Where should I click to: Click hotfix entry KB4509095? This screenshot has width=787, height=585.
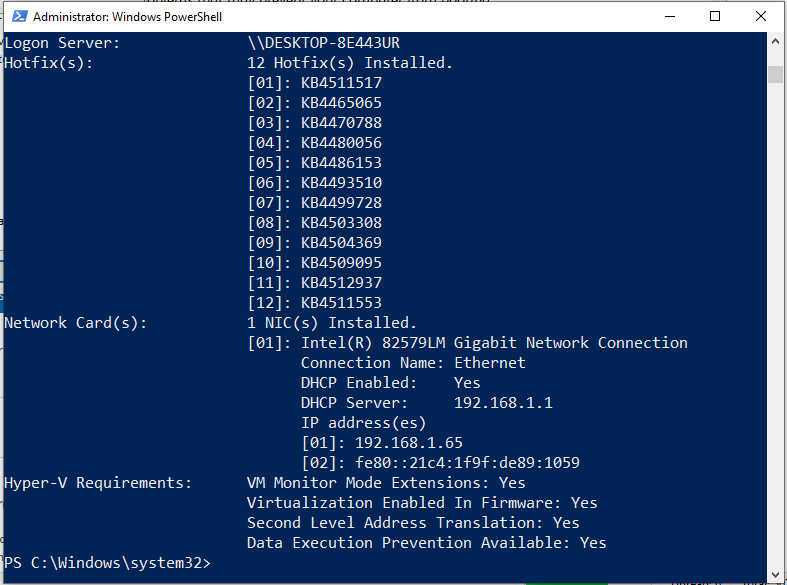pos(341,263)
